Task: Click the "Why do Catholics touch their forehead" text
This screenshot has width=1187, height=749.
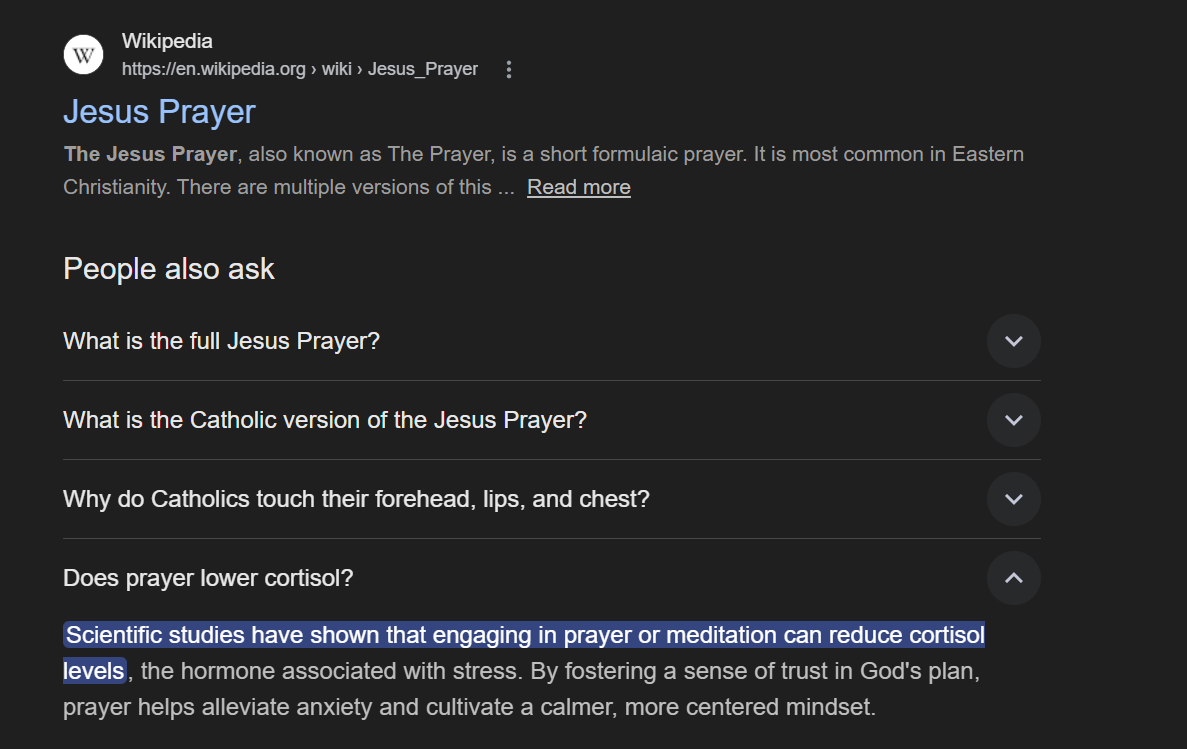Action: 356,499
